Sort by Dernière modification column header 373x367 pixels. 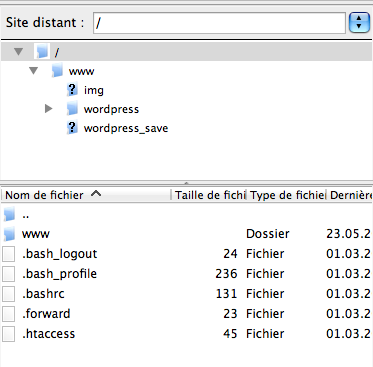pos(350,195)
